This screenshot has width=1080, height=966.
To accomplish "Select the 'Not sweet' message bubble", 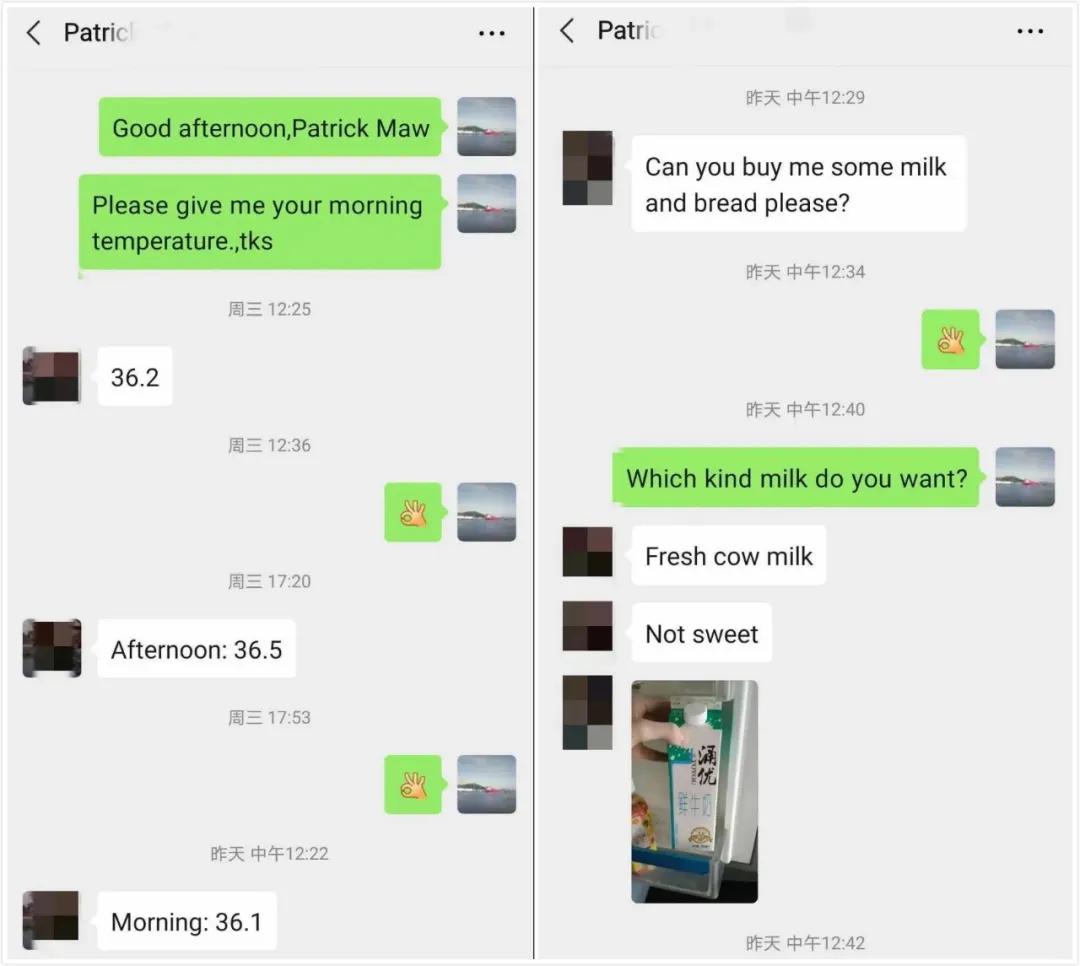I will click(x=701, y=633).
